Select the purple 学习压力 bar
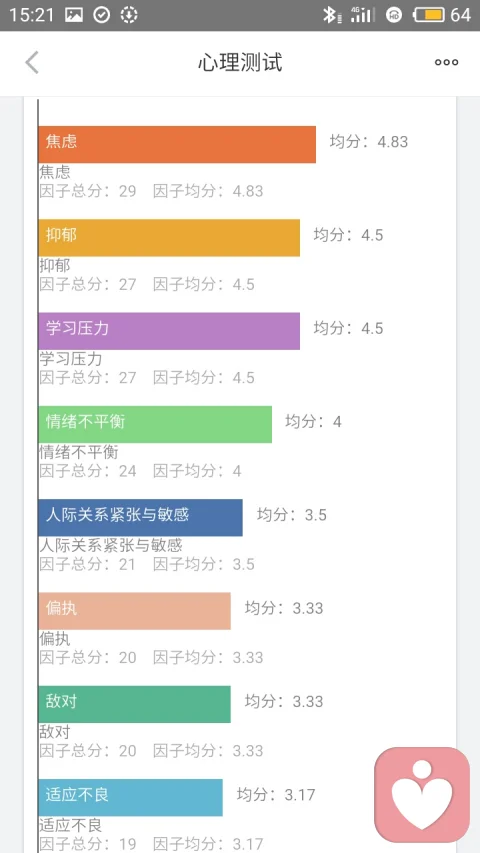Image resolution: width=480 pixels, height=853 pixels. tap(169, 331)
